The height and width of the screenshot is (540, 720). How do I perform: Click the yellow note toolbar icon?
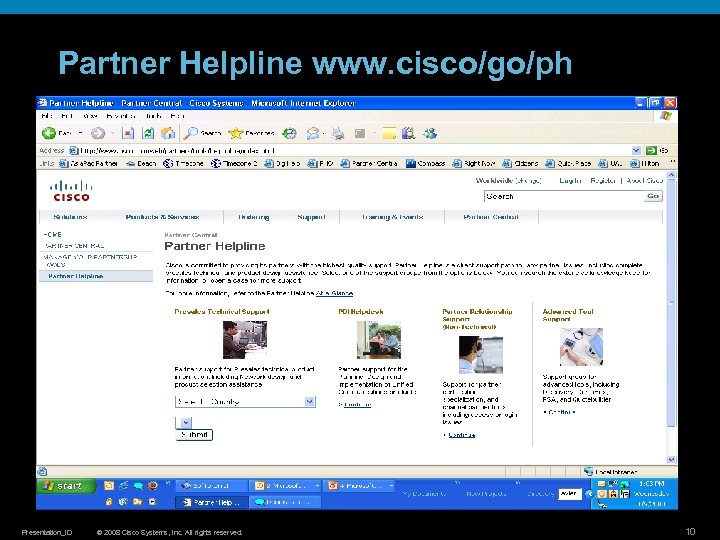click(389, 133)
